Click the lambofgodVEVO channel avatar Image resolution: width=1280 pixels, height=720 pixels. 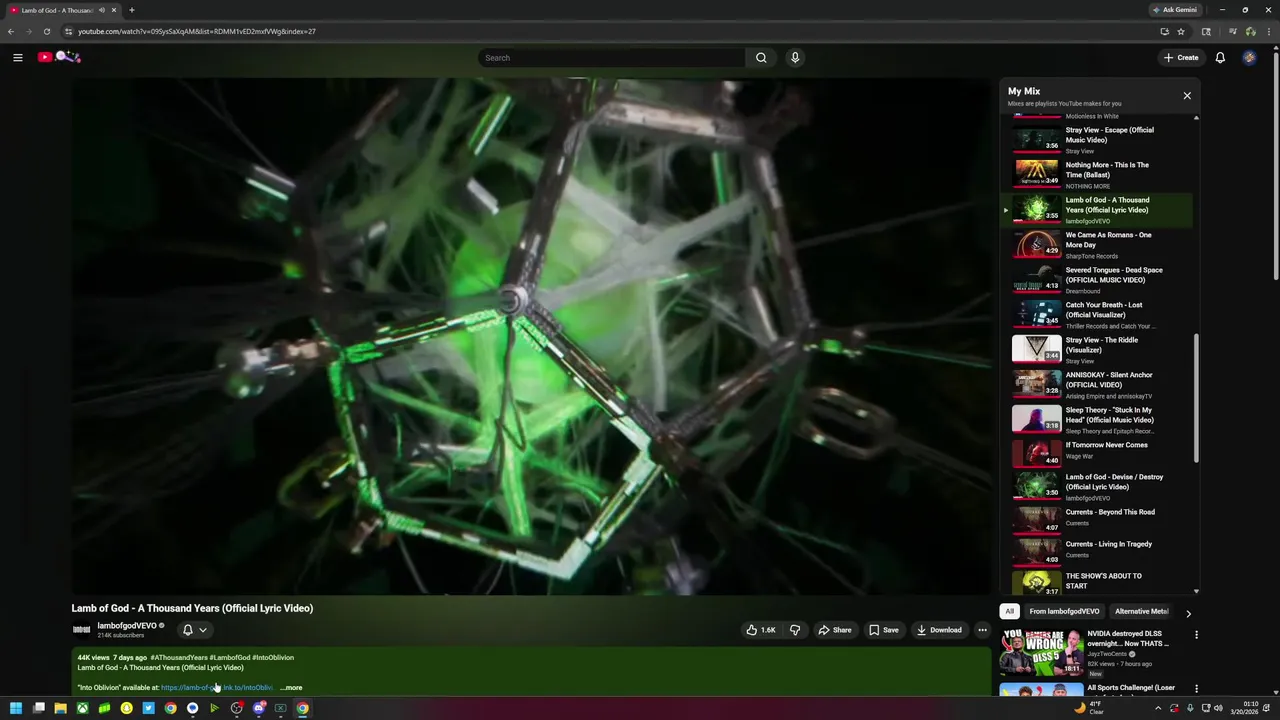pyautogui.click(x=82, y=630)
